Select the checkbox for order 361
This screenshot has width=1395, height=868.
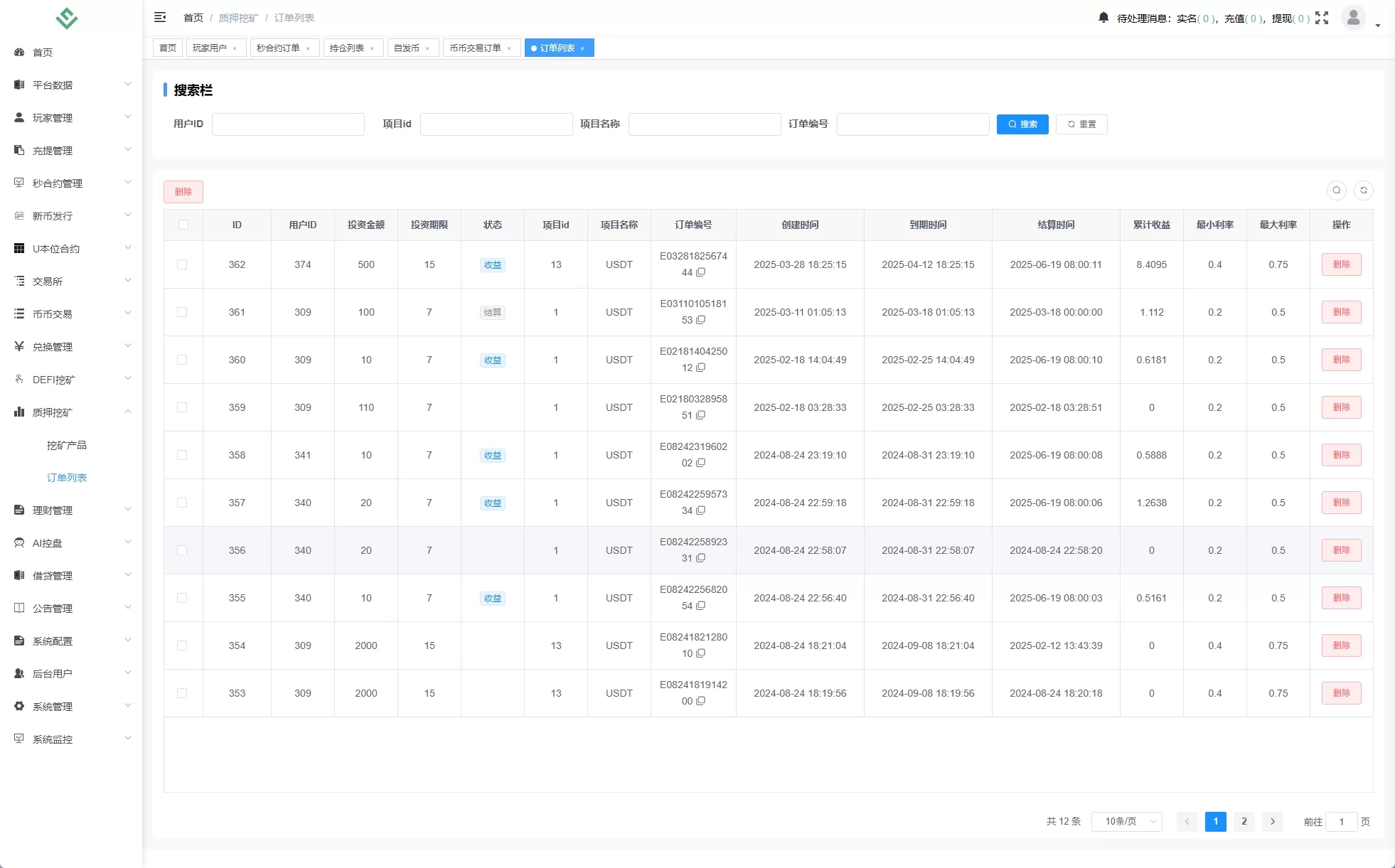click(x=182, y=312)
